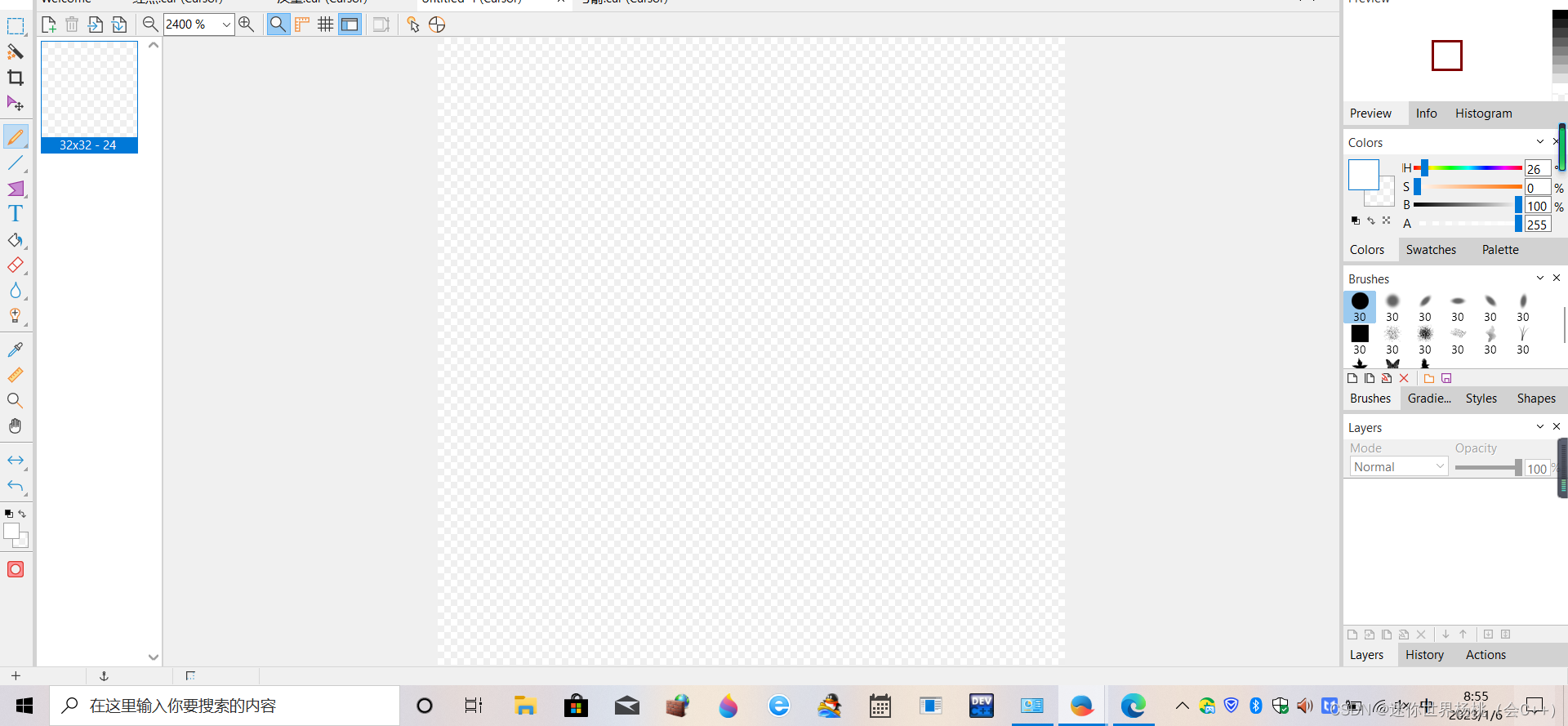Image resolution: width=1568 pixels, height=726 pixels.
Task: Click the Windows Start button
Action: pyautogui.click(x=24, y=706)
